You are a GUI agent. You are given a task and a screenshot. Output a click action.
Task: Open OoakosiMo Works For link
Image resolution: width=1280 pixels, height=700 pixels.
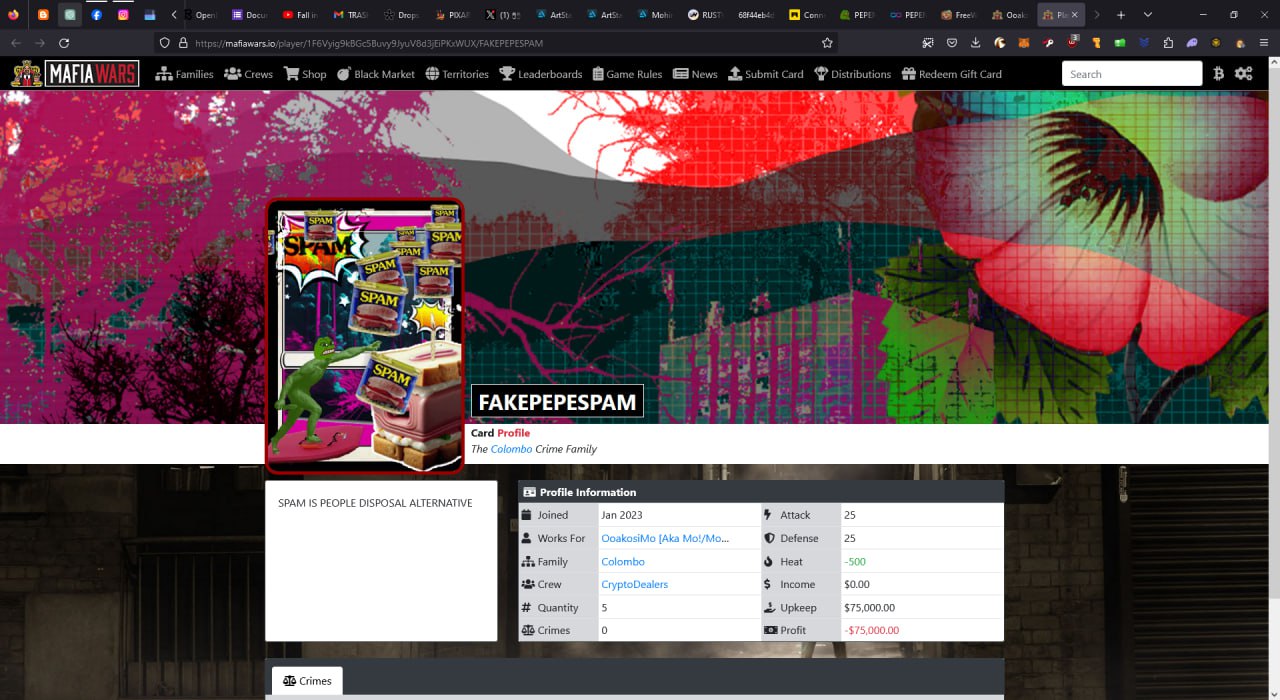[665, 538]
